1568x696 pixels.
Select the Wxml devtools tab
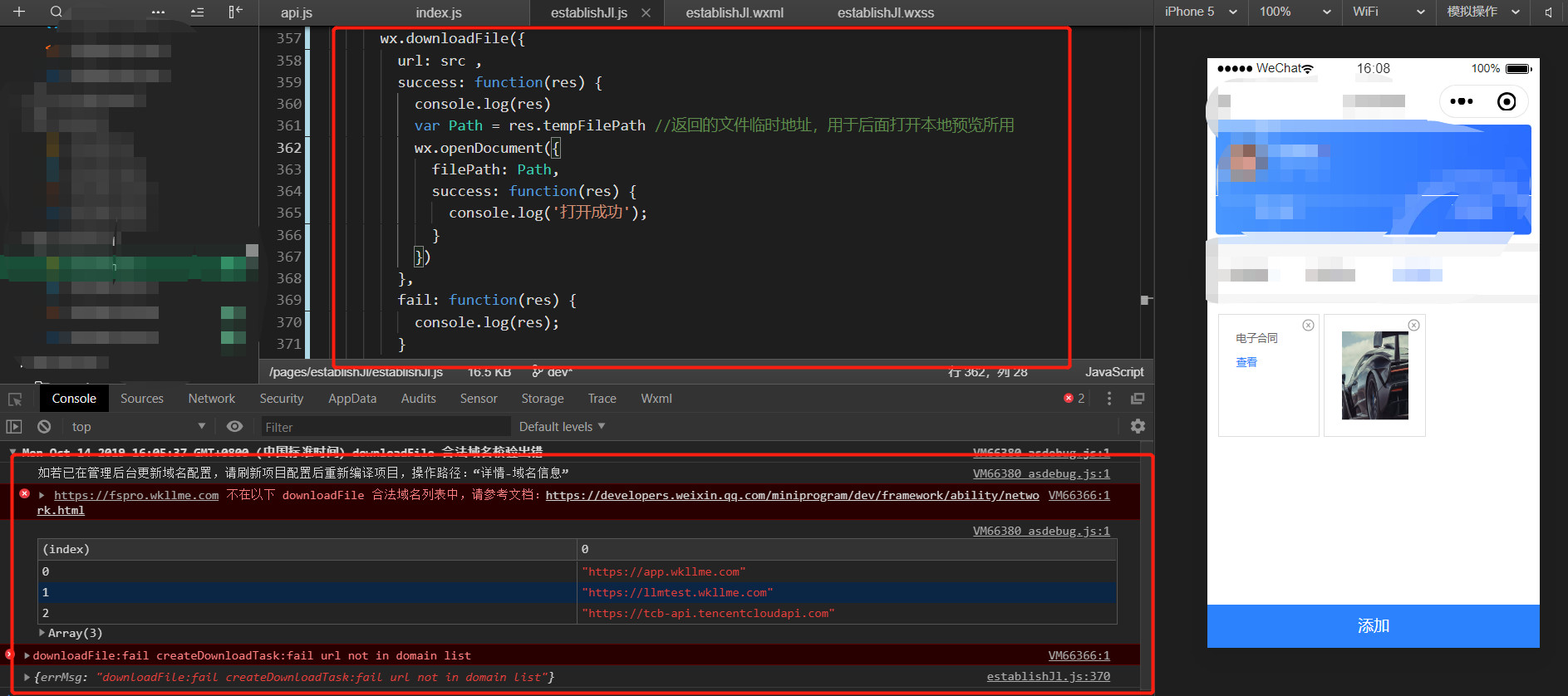coord(656,399)
